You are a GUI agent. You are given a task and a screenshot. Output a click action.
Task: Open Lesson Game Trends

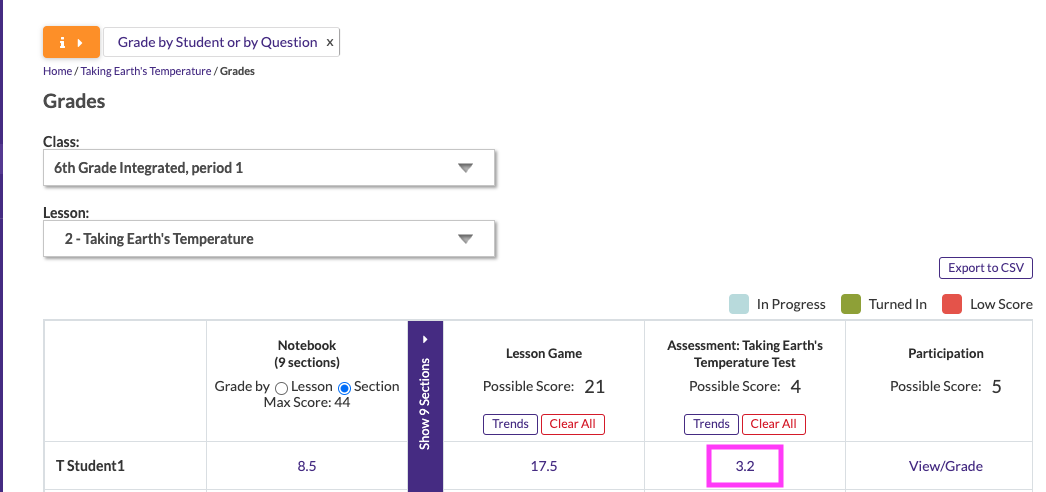pos(510,424)
